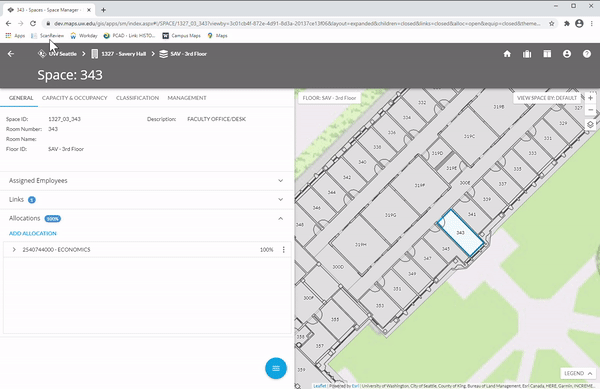The width and height of the screenshot is (600, 389).
Task: Navigate to 1327 - Savery Hall breadcrumb
Action: pyautogui.click(x=119, y=54)
